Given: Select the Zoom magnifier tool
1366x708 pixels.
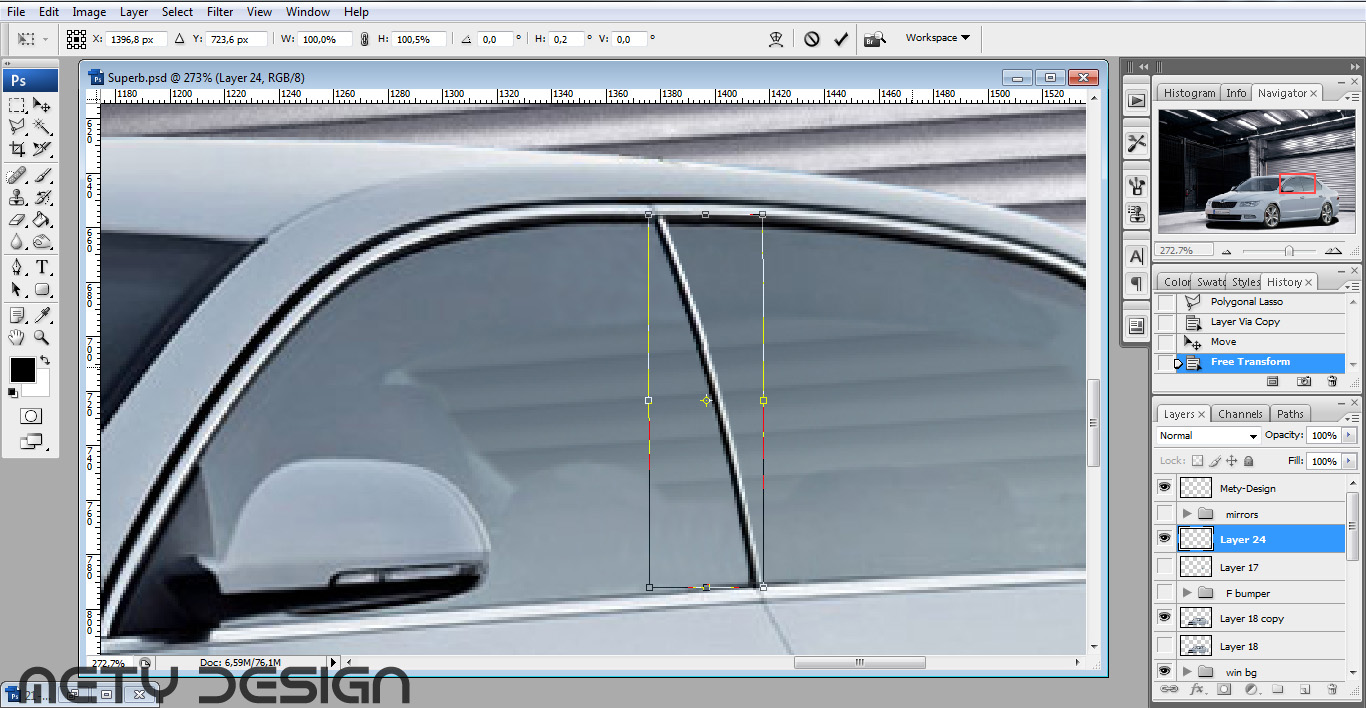Looking at the screenshot, I should [x=42, y=338].
